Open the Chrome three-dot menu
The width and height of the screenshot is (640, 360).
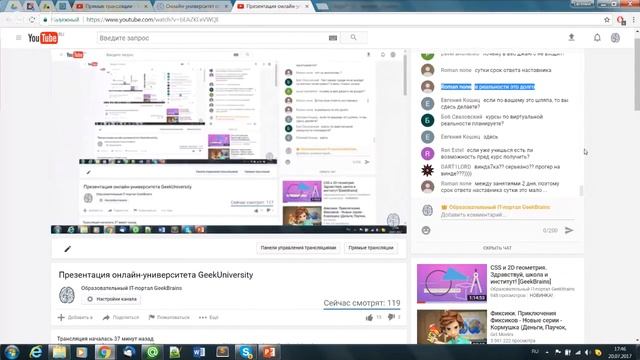coord(634,20)
